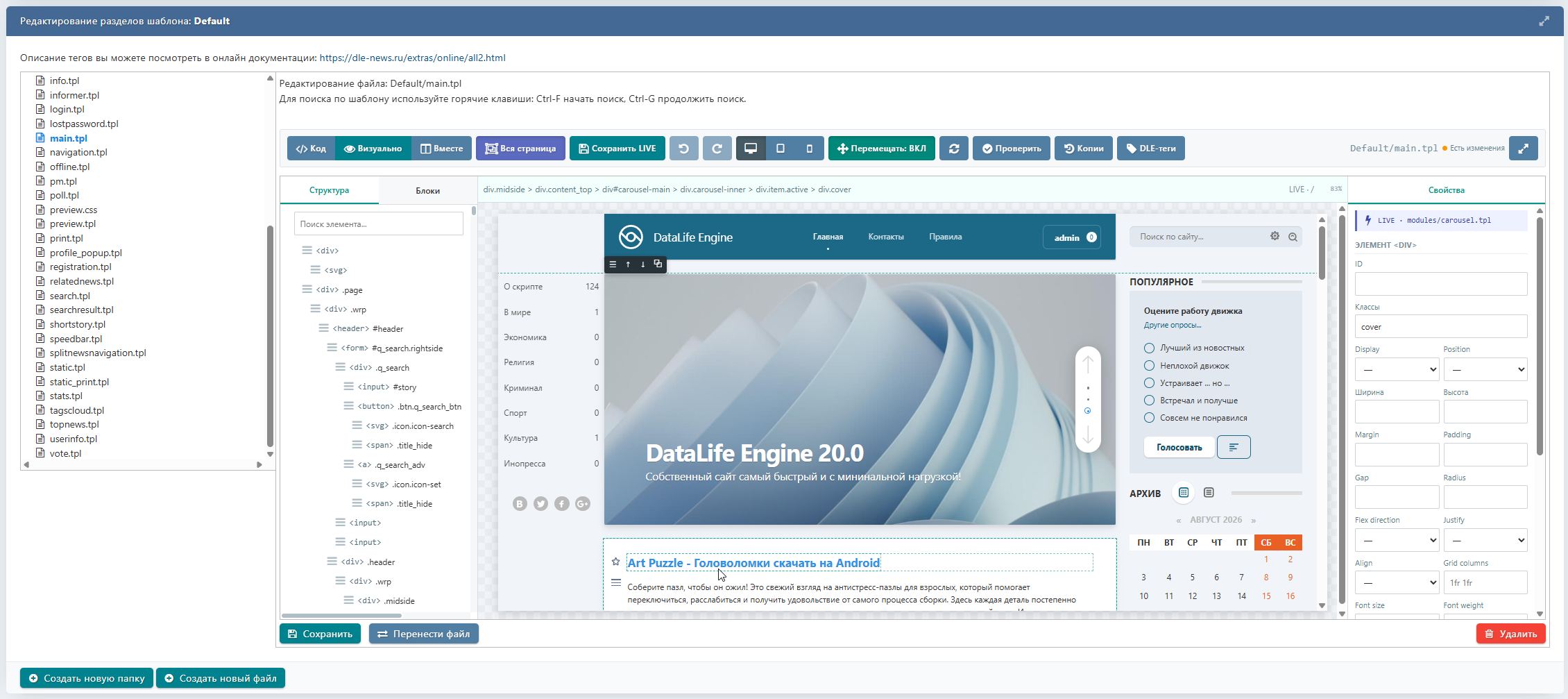
Task: Click the refresh preview icon button
Action: 954,149
